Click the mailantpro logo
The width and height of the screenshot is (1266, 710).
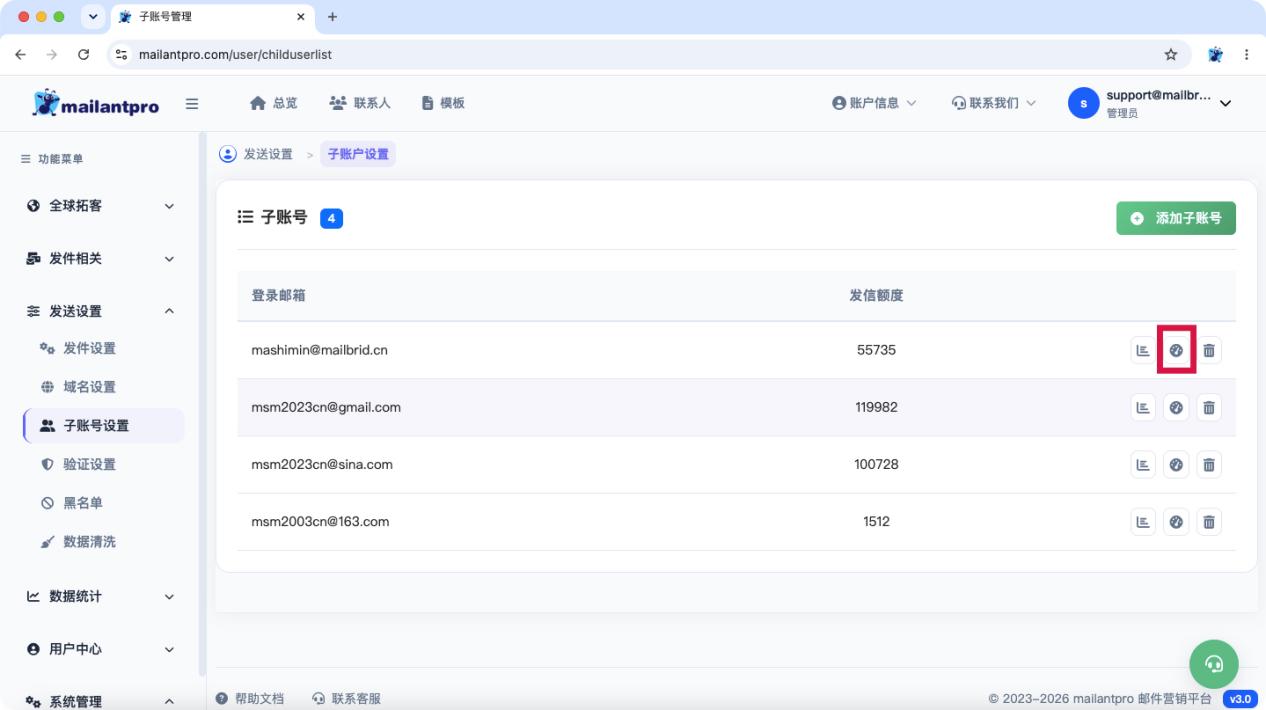[x=96, y=104]
